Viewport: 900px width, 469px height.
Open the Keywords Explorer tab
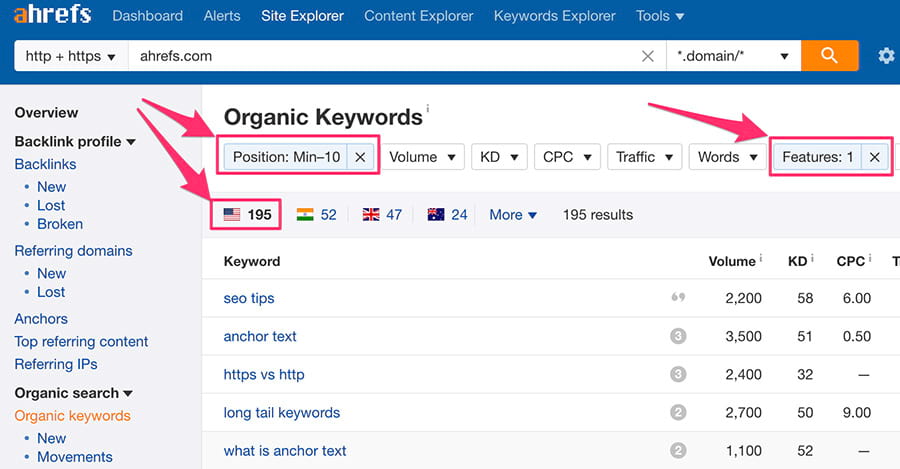click(x=554, y=16)
